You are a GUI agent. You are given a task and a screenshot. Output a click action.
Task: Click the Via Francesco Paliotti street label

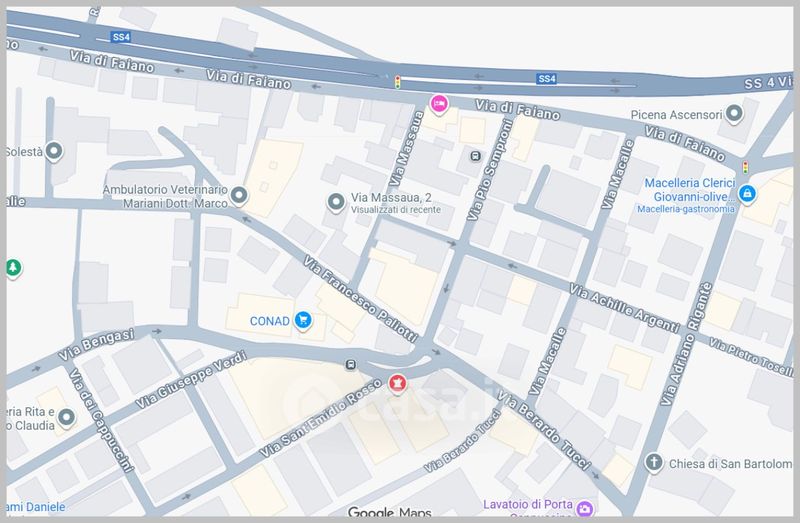pyautogui.click(x=359, y=302)
